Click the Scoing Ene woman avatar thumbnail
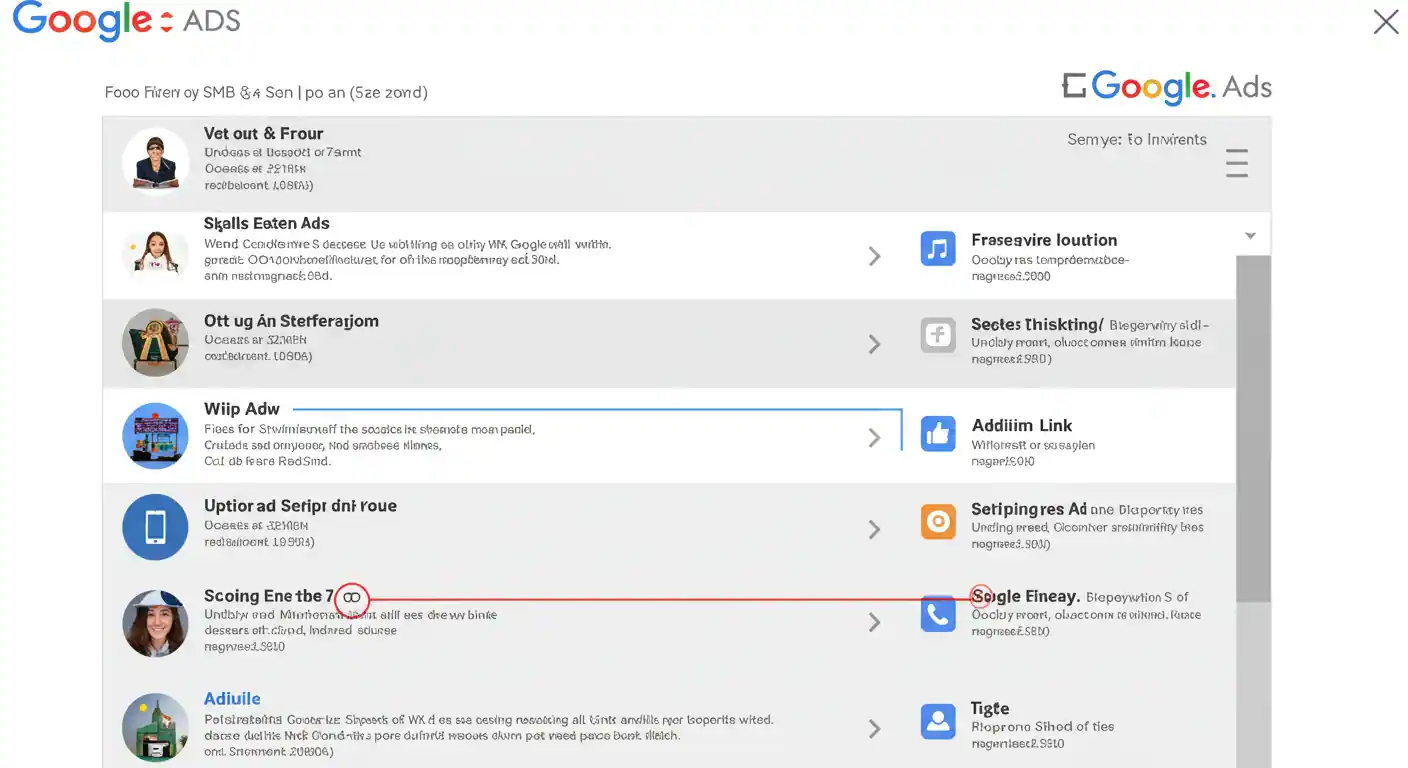Viewport: 1408px width, 768px height. [155, 623]
